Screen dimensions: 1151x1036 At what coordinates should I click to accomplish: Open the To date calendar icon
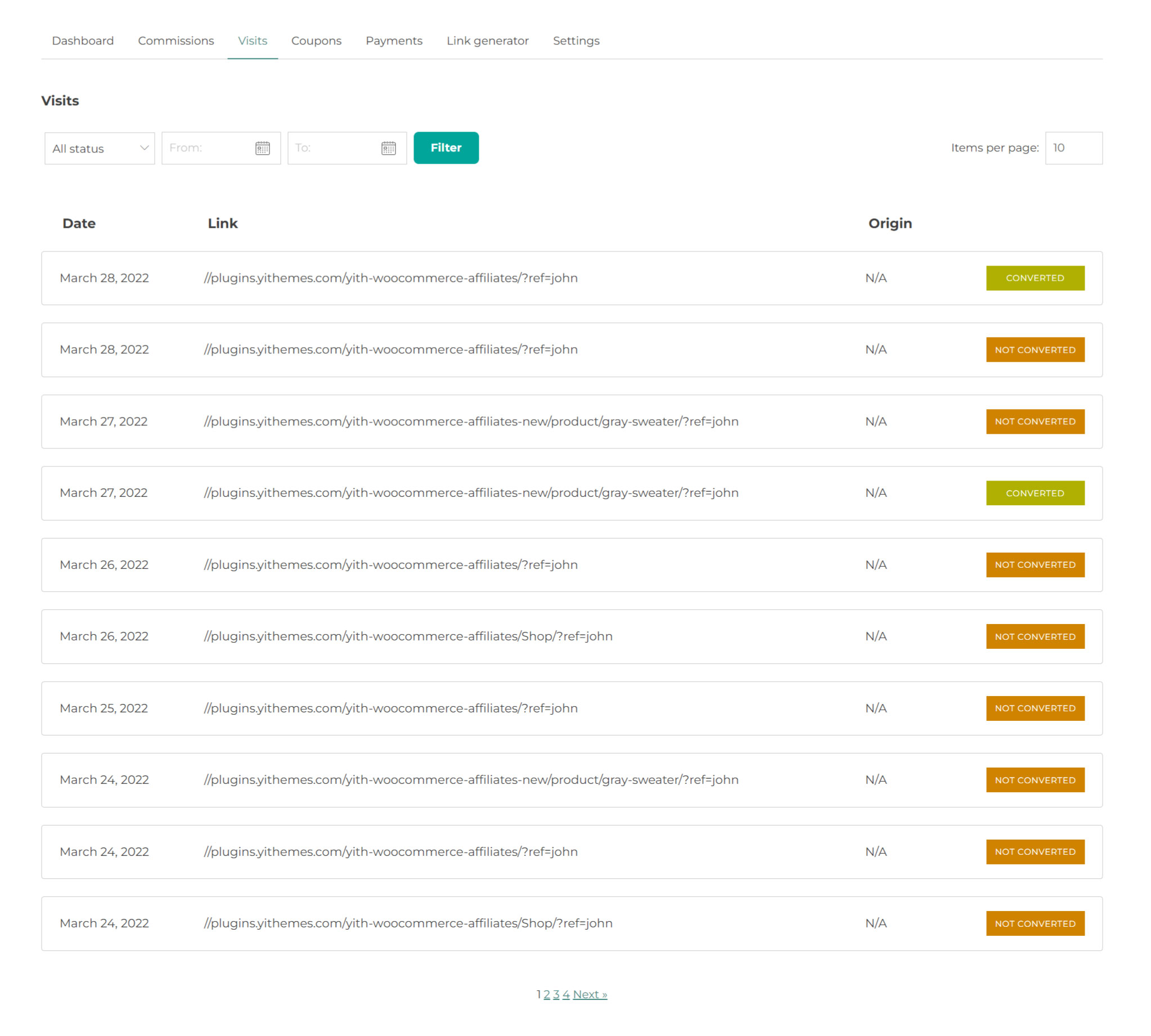388,148
